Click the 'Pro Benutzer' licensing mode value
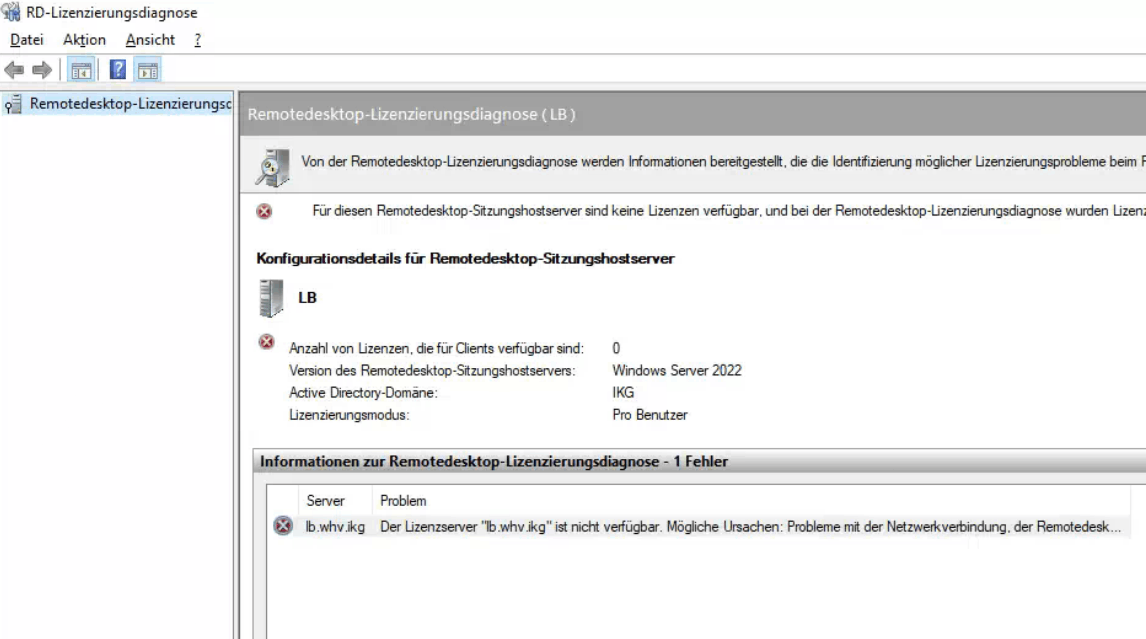The image size is (1146, 639). [650, 415]
